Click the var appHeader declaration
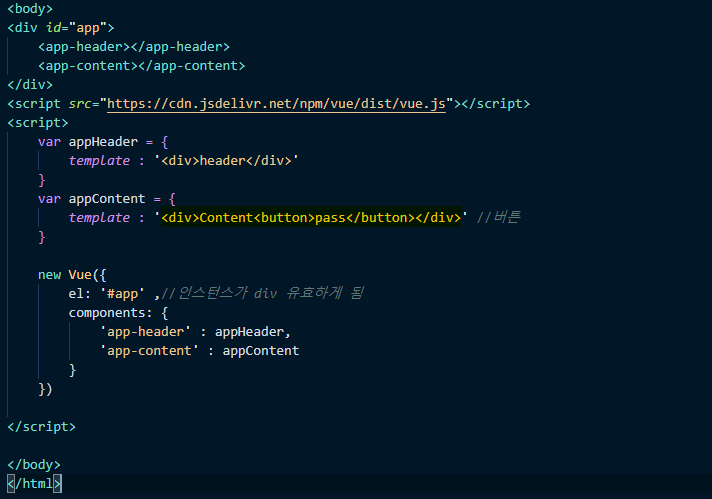This screenshot has height=499, width=712. tap(103, 142)
